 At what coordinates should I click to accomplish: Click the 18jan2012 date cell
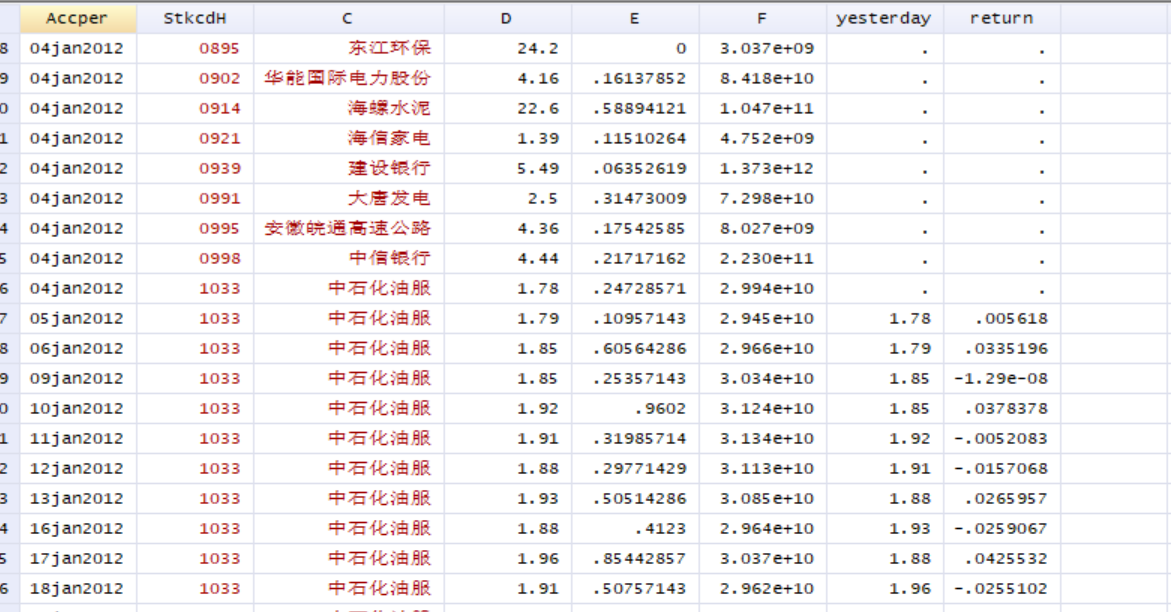78,589
